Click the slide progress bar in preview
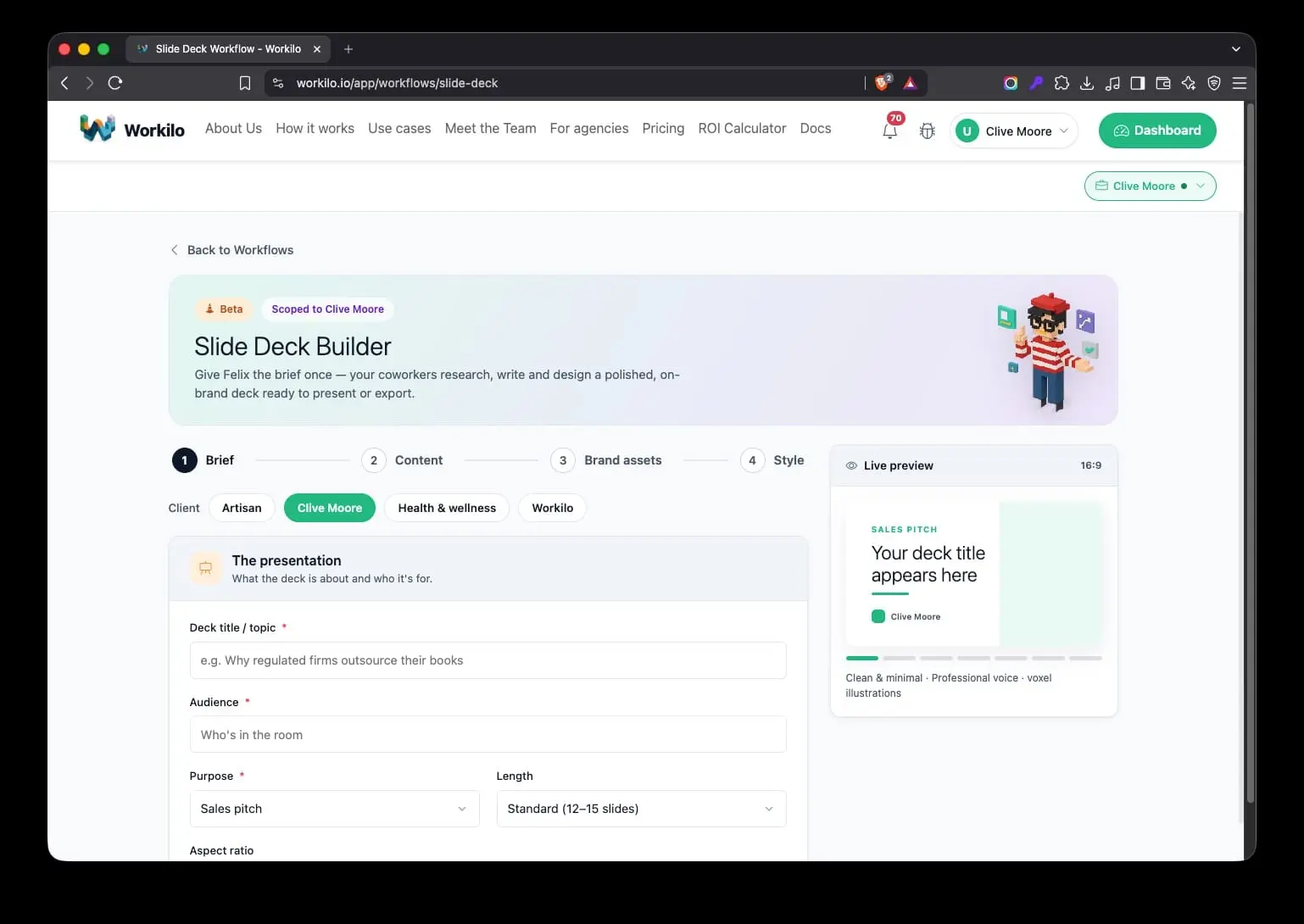The height and width of the screenshot is (924, 1304). [973, 658]
